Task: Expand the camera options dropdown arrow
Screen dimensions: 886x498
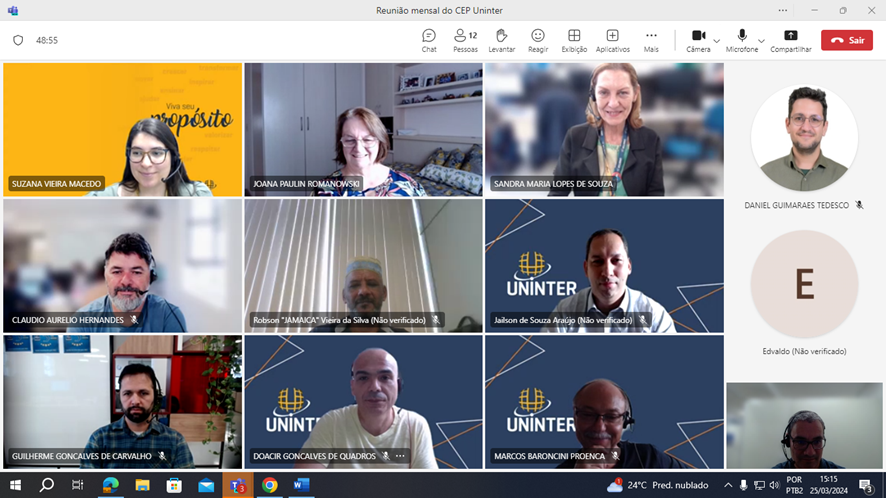Action: click(717, 41)
